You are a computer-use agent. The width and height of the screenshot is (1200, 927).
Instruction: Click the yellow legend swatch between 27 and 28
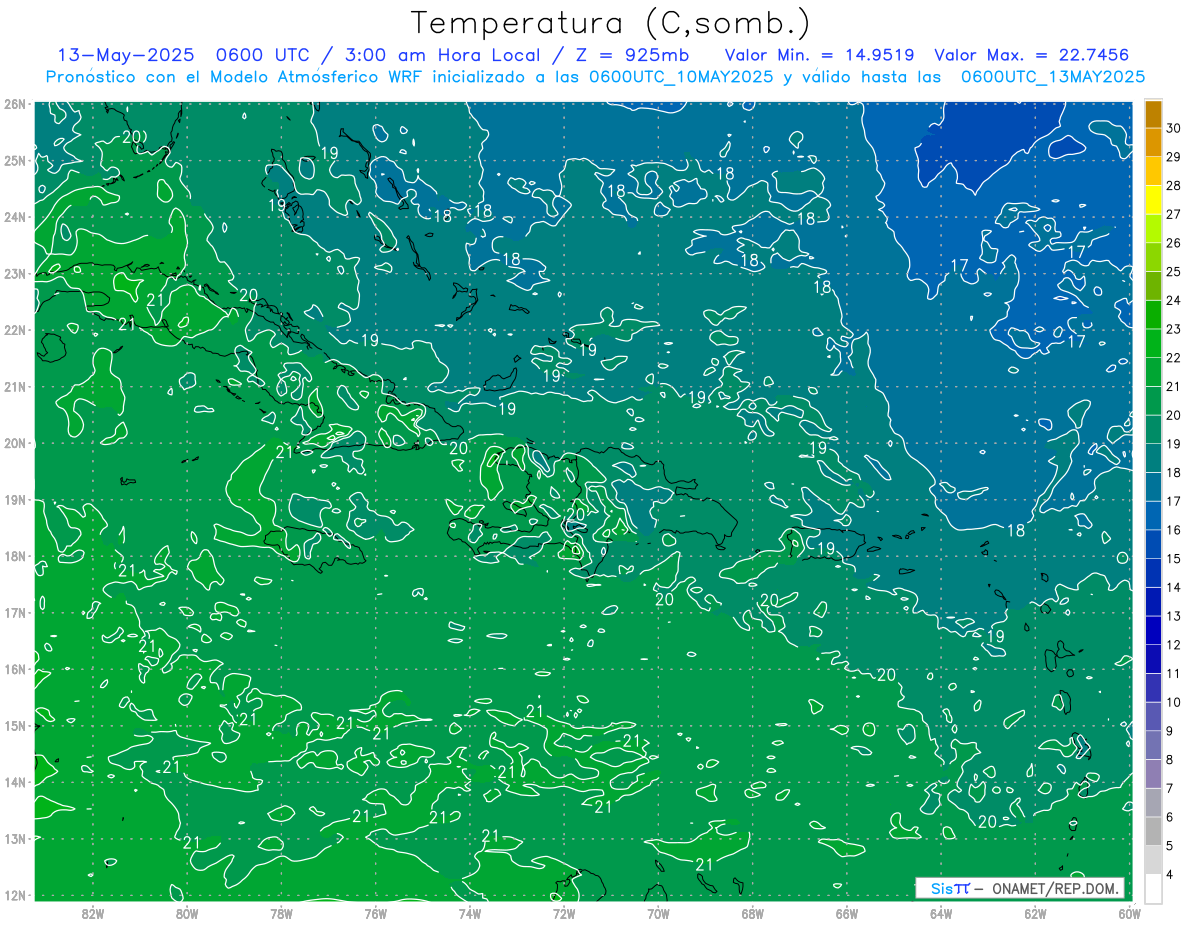(1154, 200)
